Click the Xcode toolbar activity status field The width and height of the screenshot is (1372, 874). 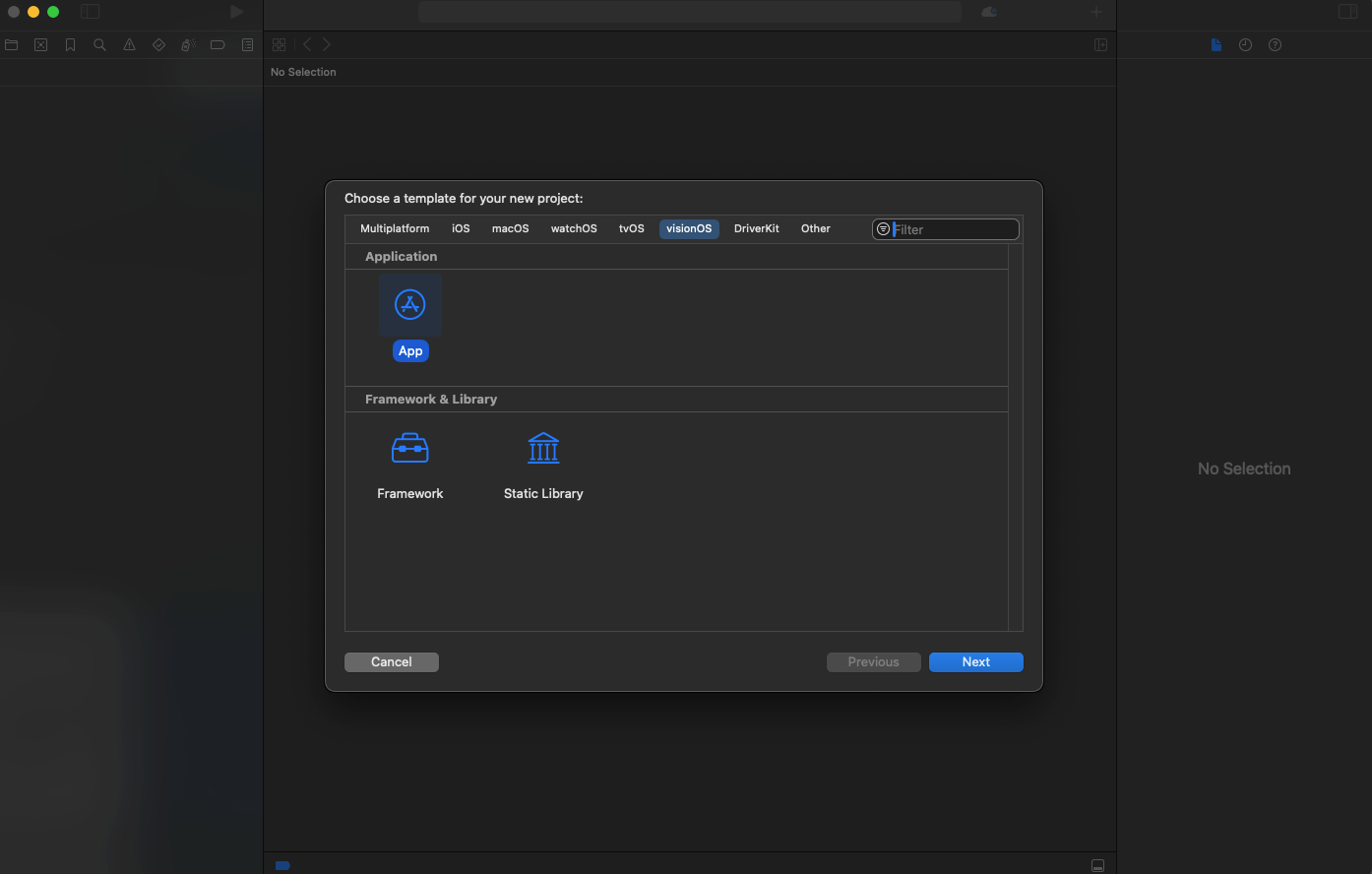(690, 12)
